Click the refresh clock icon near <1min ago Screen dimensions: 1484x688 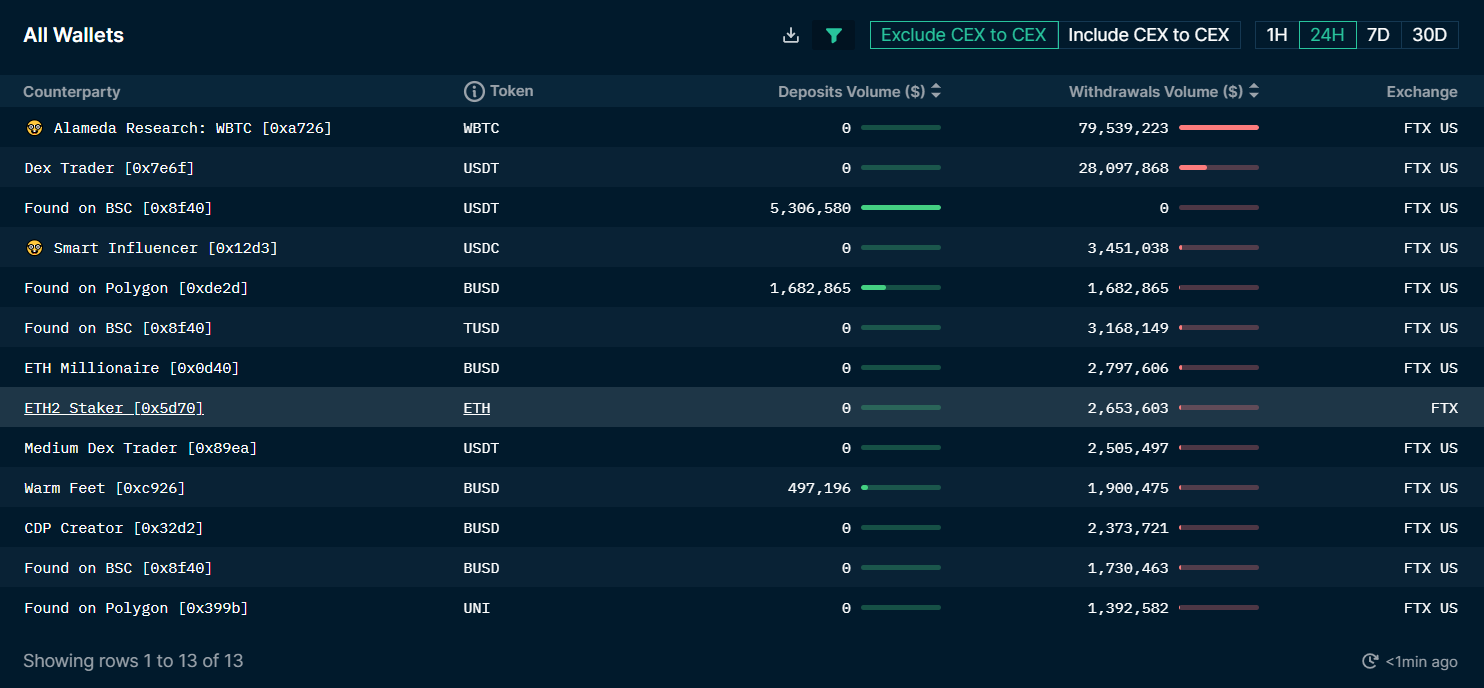pos(1370,661)
